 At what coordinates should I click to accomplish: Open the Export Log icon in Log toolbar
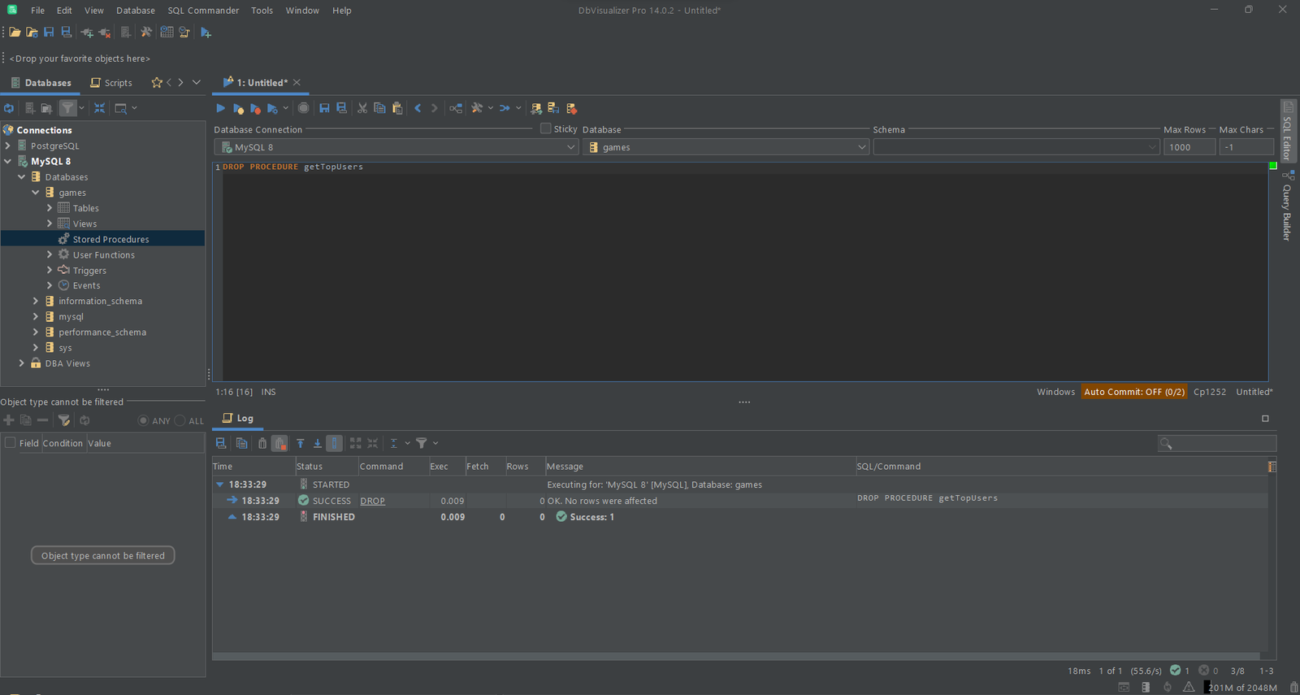(220, 443)
